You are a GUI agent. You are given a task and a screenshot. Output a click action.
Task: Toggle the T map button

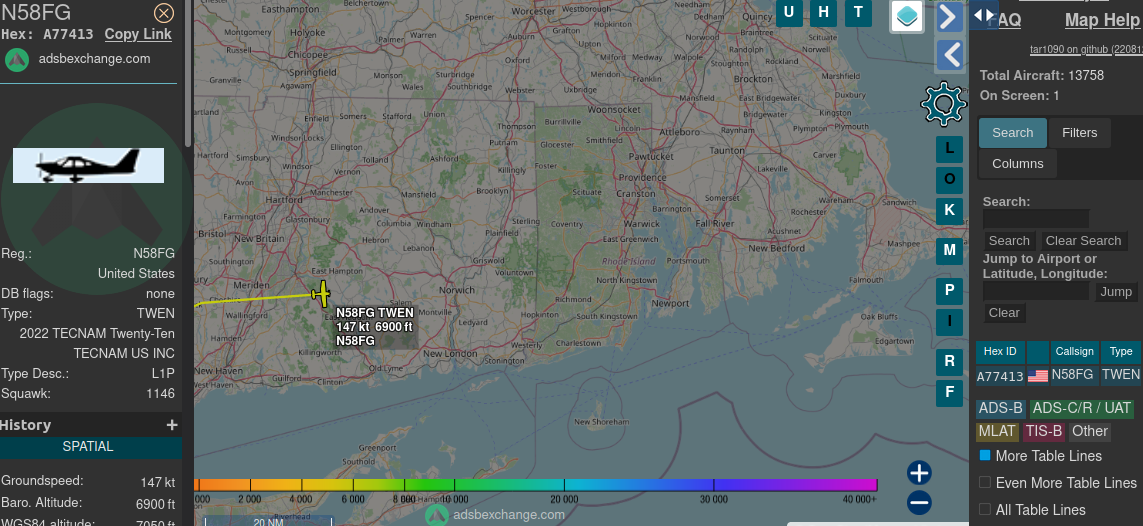(859, 12)
